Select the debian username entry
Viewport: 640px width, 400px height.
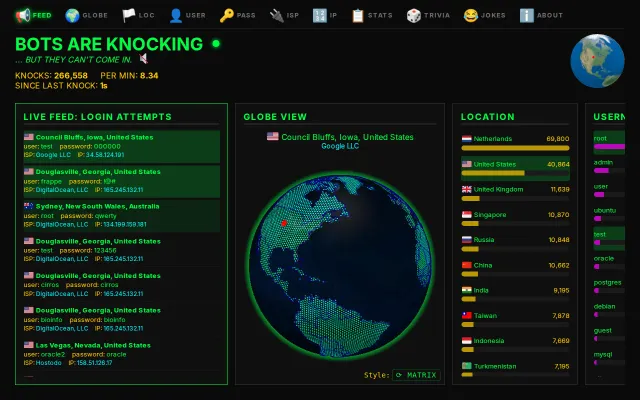click(x=609, y=311)
